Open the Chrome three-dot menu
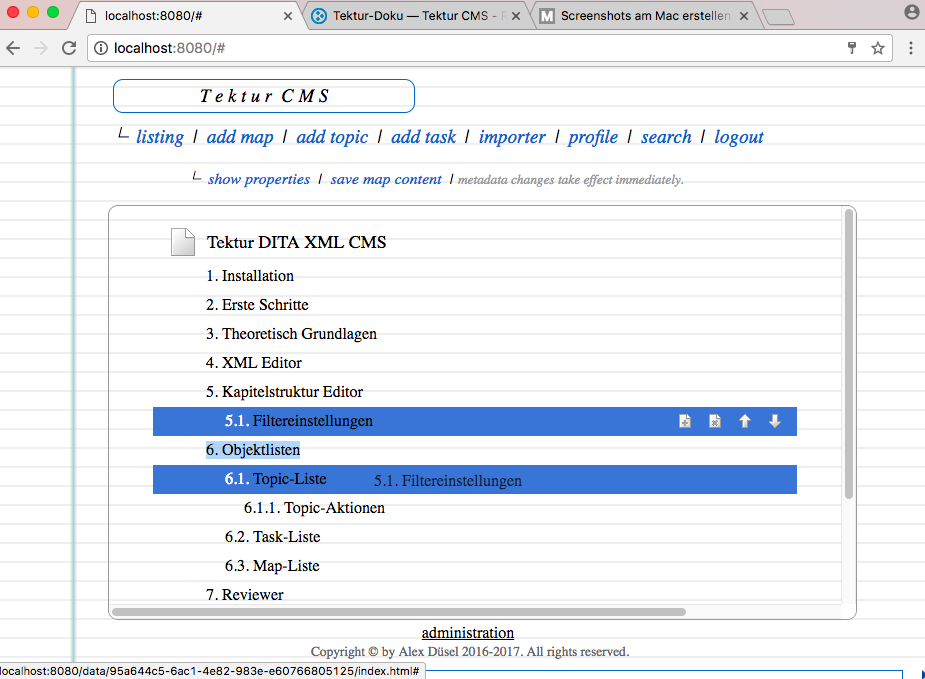The height and width of the screenshot is (679, 925). pos(911,48)
